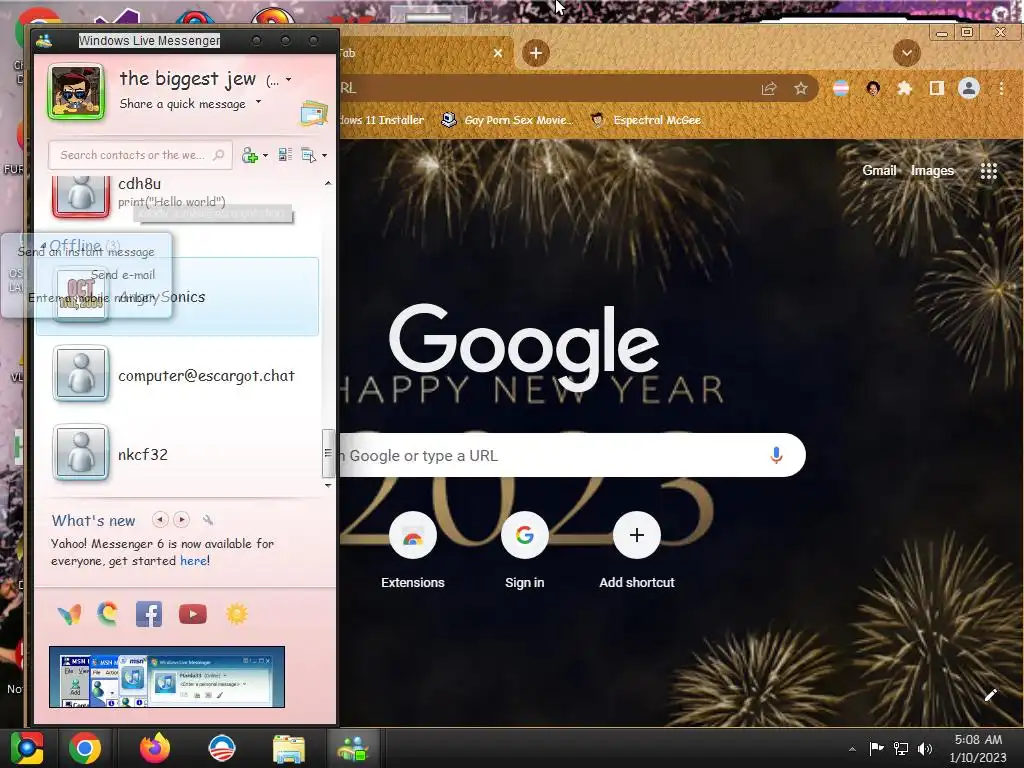This screenshot has width=1024, height=768.
Task: Click Add shortcut tile
Action: (x=637, y=552)
